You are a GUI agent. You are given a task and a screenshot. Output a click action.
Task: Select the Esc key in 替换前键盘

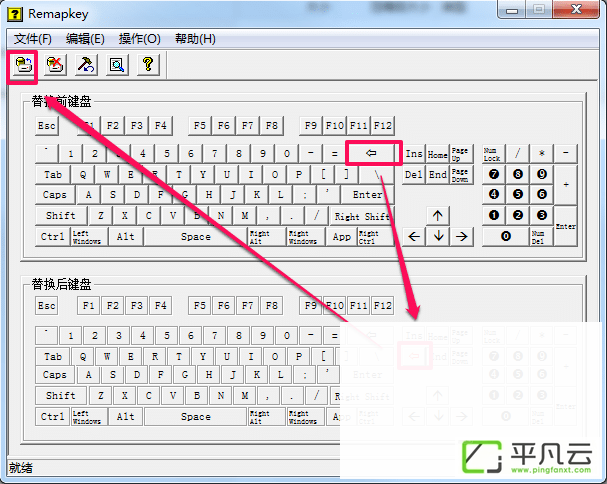click(47, 126)
